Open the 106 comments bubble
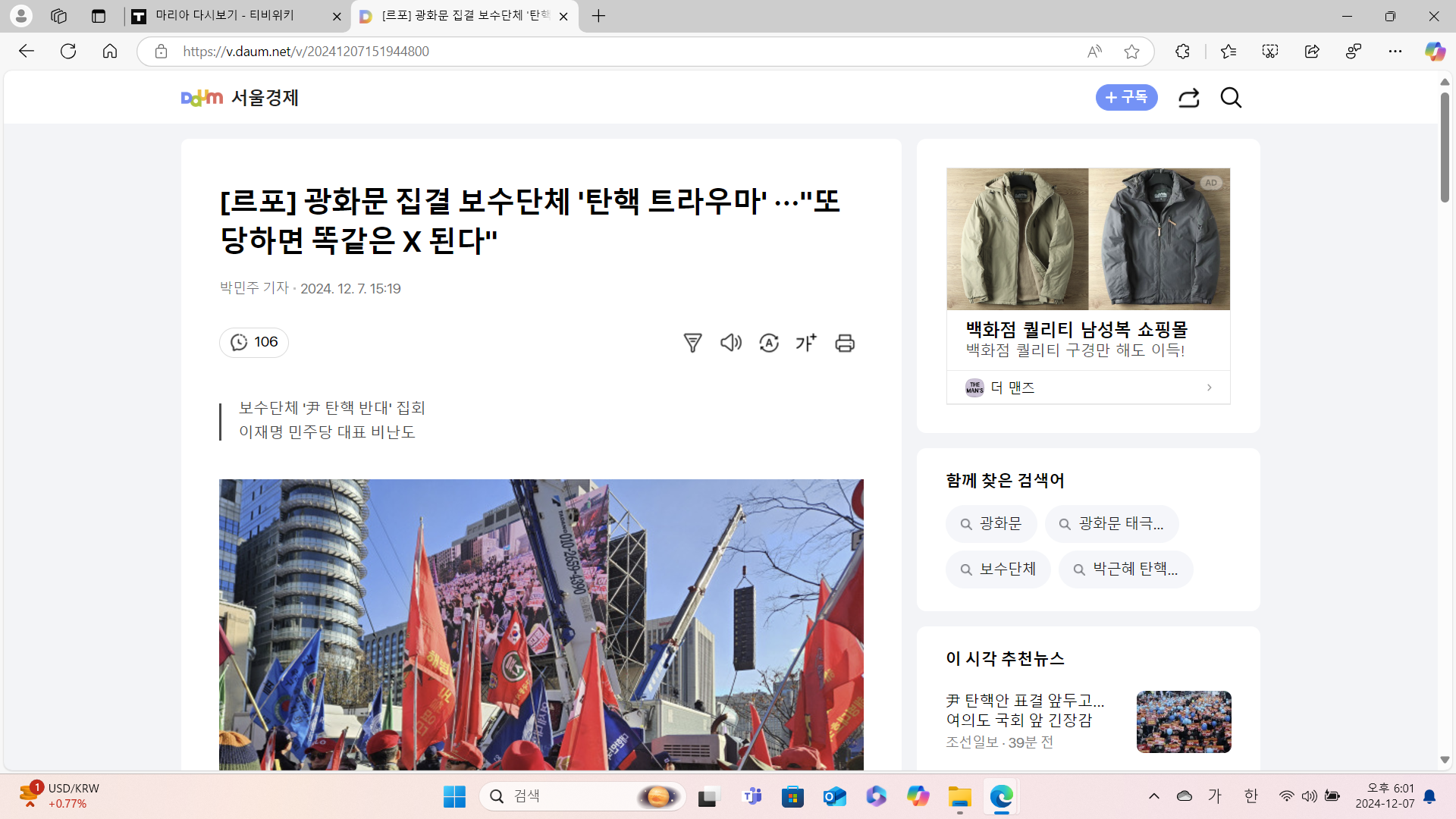 (x=254, y=342)
